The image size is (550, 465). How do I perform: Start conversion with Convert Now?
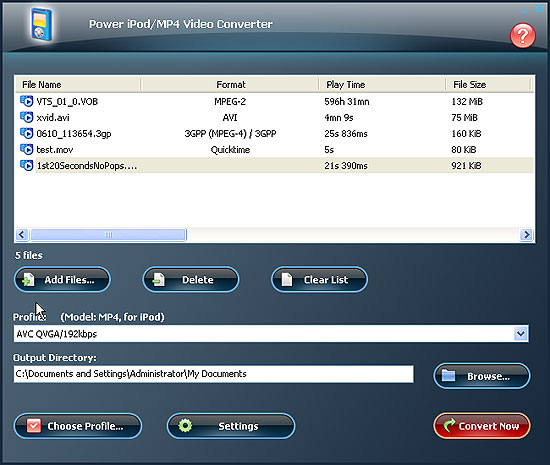coord(482,426)
